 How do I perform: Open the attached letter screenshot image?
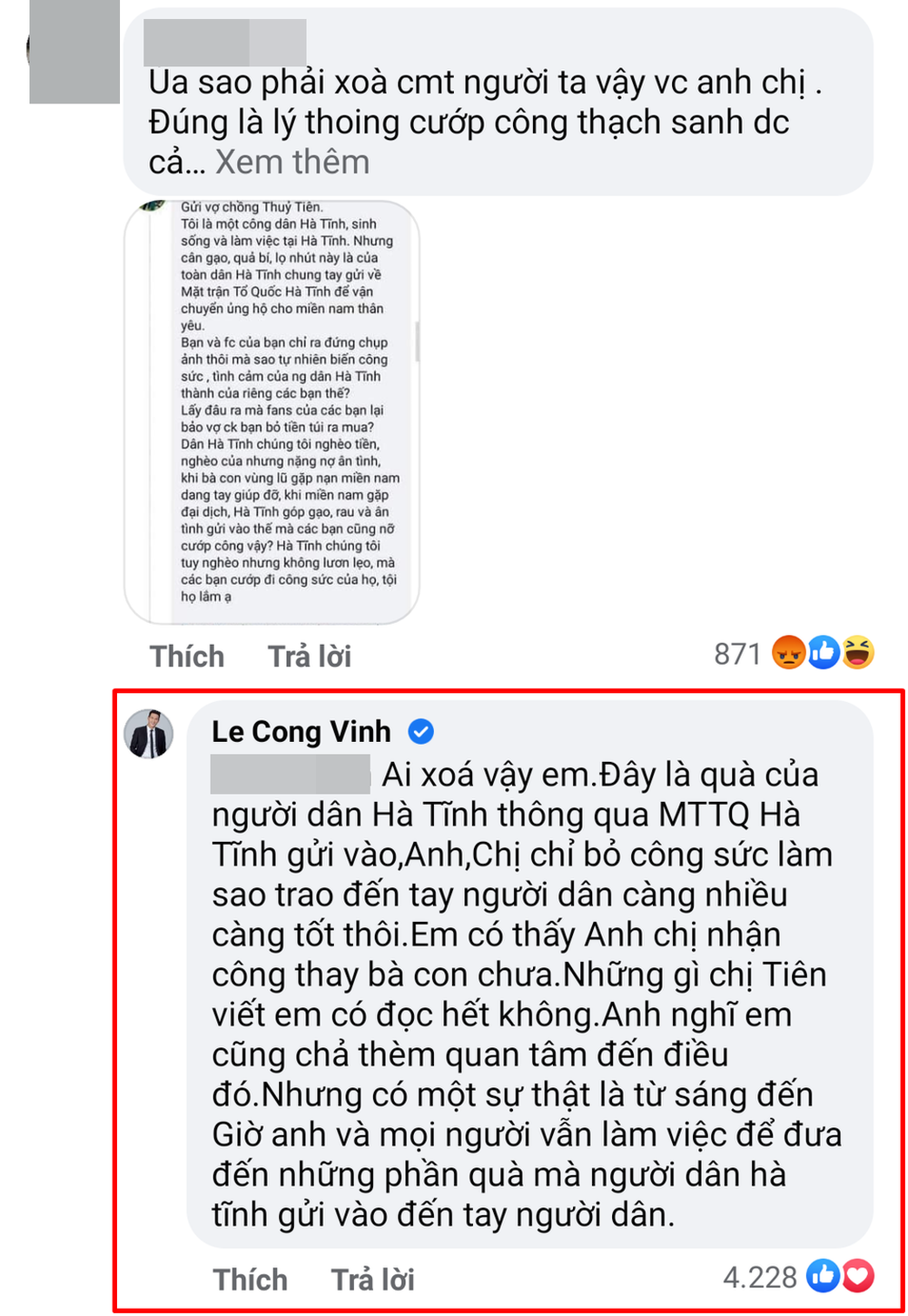click(x=271, y=412)
